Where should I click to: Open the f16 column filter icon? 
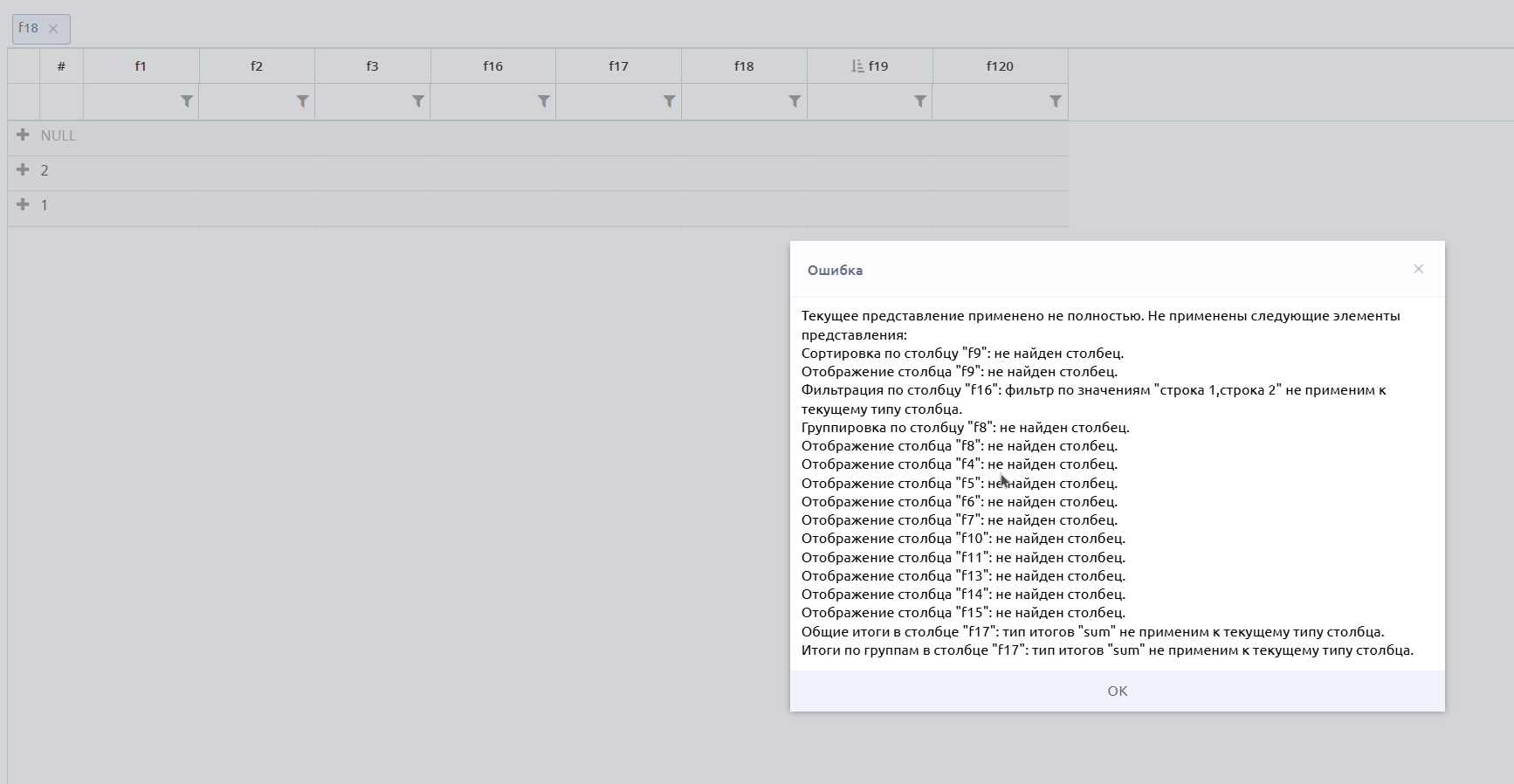(543, 102)
